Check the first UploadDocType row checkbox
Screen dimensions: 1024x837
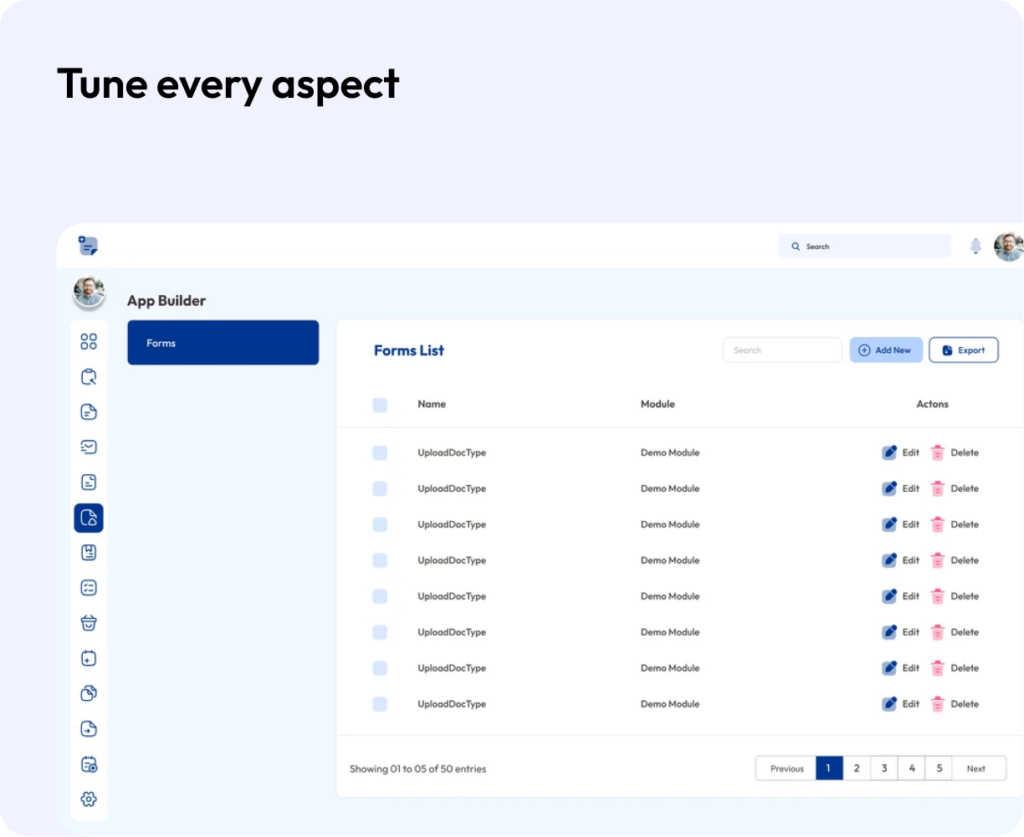[x=380, y=453]
